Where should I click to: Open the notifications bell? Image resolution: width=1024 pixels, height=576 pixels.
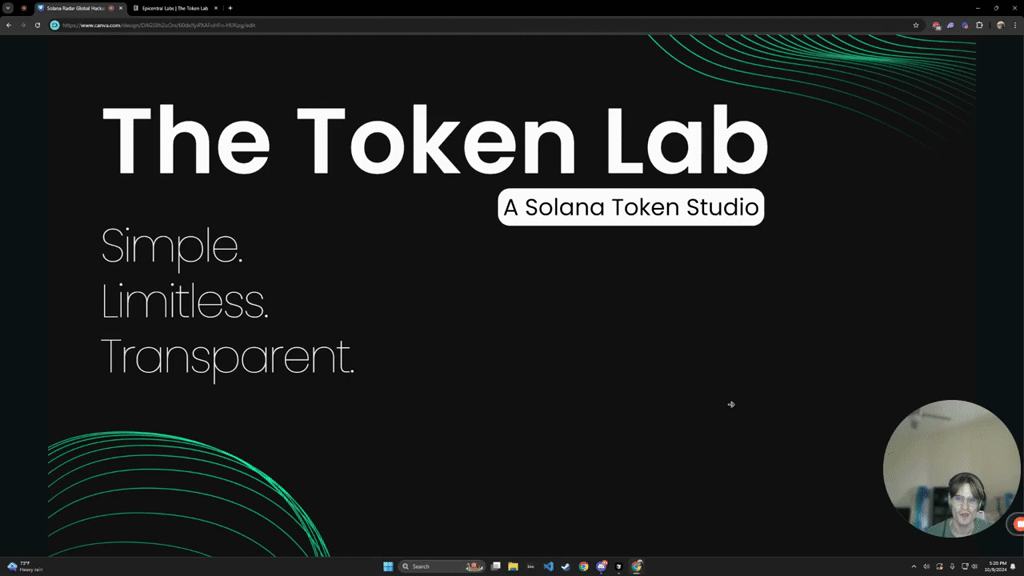click(1014, 566)
